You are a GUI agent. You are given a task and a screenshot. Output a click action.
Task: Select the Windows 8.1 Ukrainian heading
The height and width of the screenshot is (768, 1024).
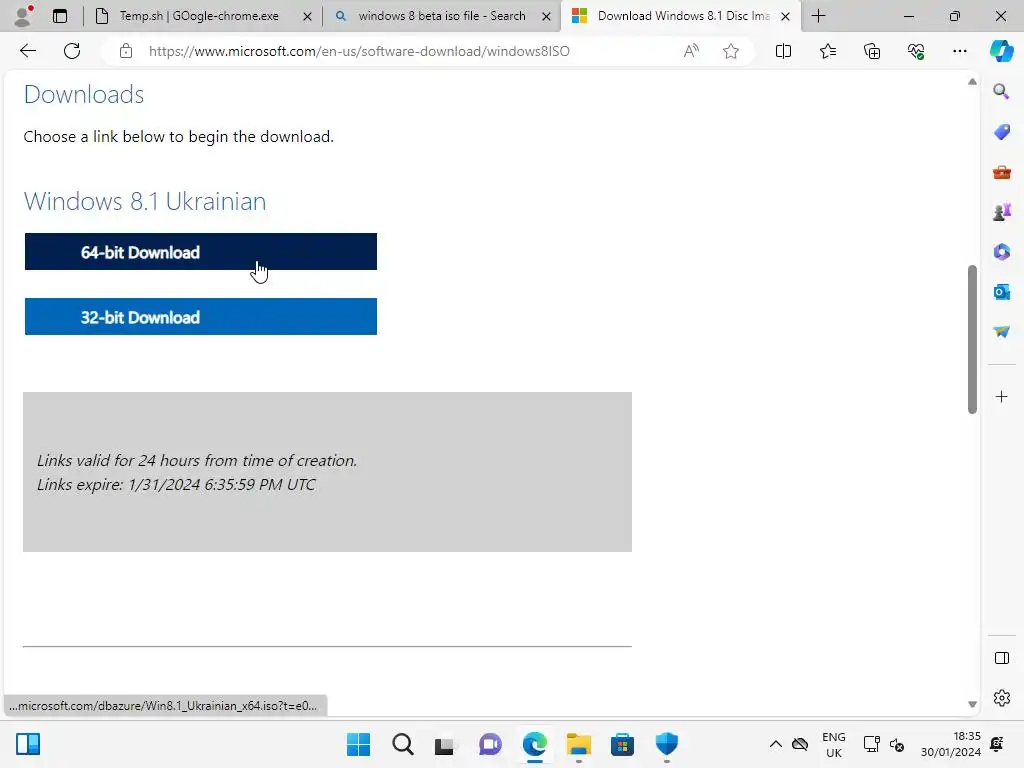click(x=145, y=201)
